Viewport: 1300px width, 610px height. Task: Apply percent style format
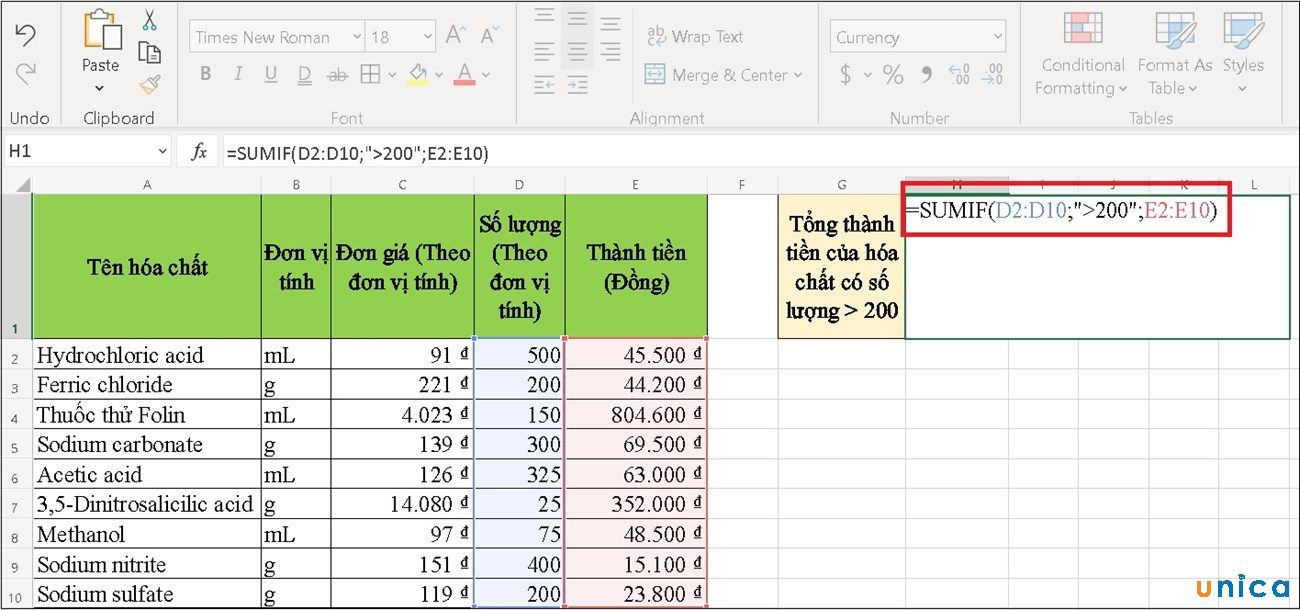893,75
